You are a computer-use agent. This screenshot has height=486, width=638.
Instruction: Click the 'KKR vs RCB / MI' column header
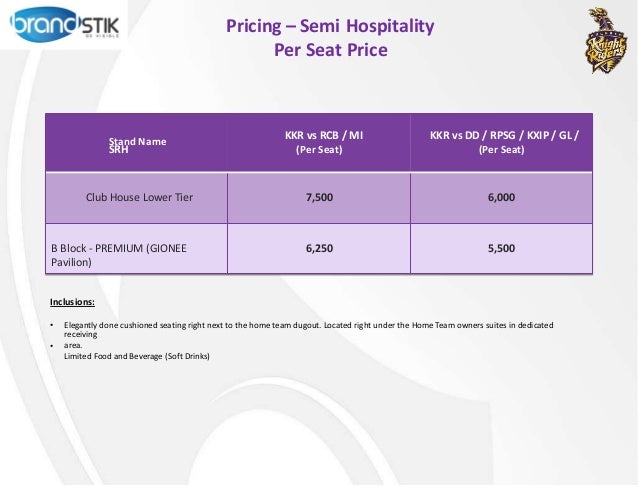pos(318,134)
